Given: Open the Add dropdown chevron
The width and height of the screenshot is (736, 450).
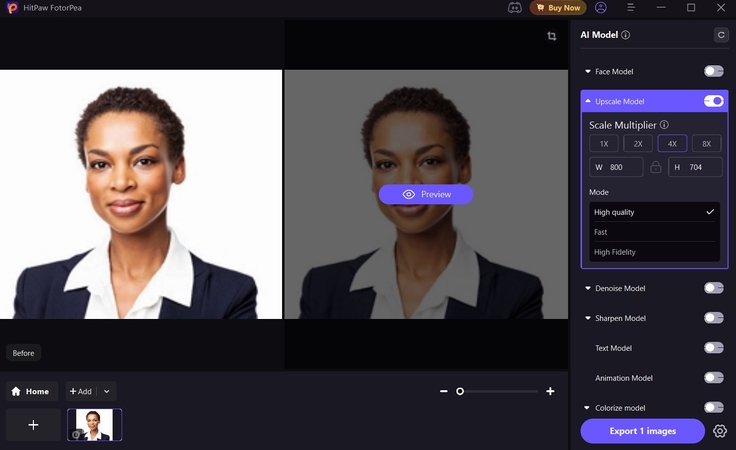Looking at the screenshot, I should pyautogui.click(x=107, y=391).
